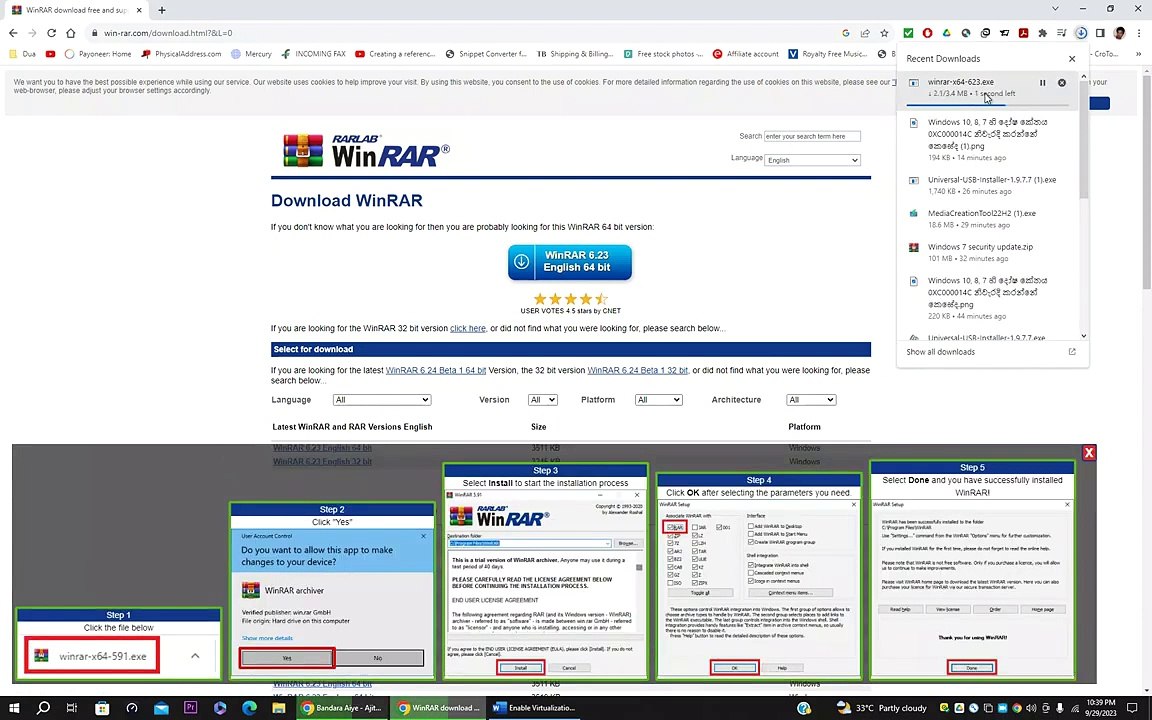Screen dimensions: 1152x720
Task: Open the Mercury bookmark
Action: click(x=251, y=54)
